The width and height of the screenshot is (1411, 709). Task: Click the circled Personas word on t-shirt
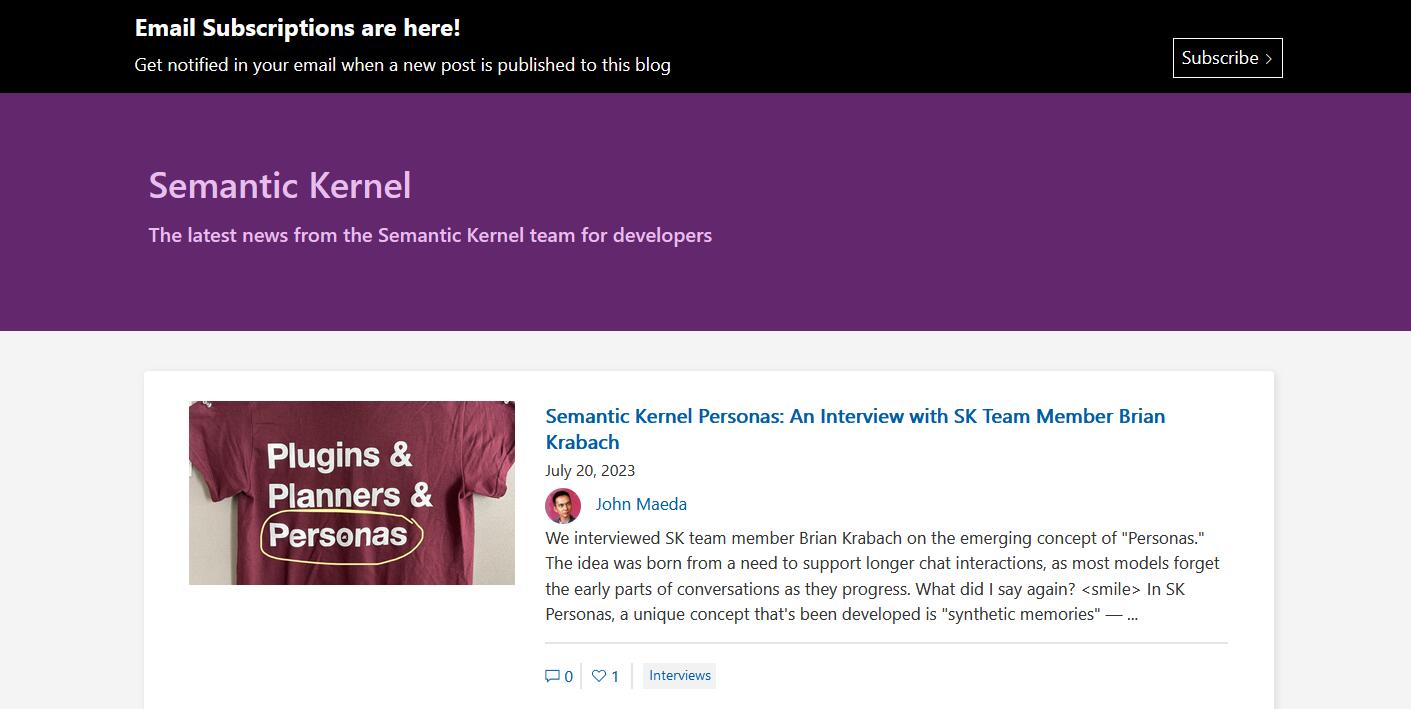click(x=339, y=536)
